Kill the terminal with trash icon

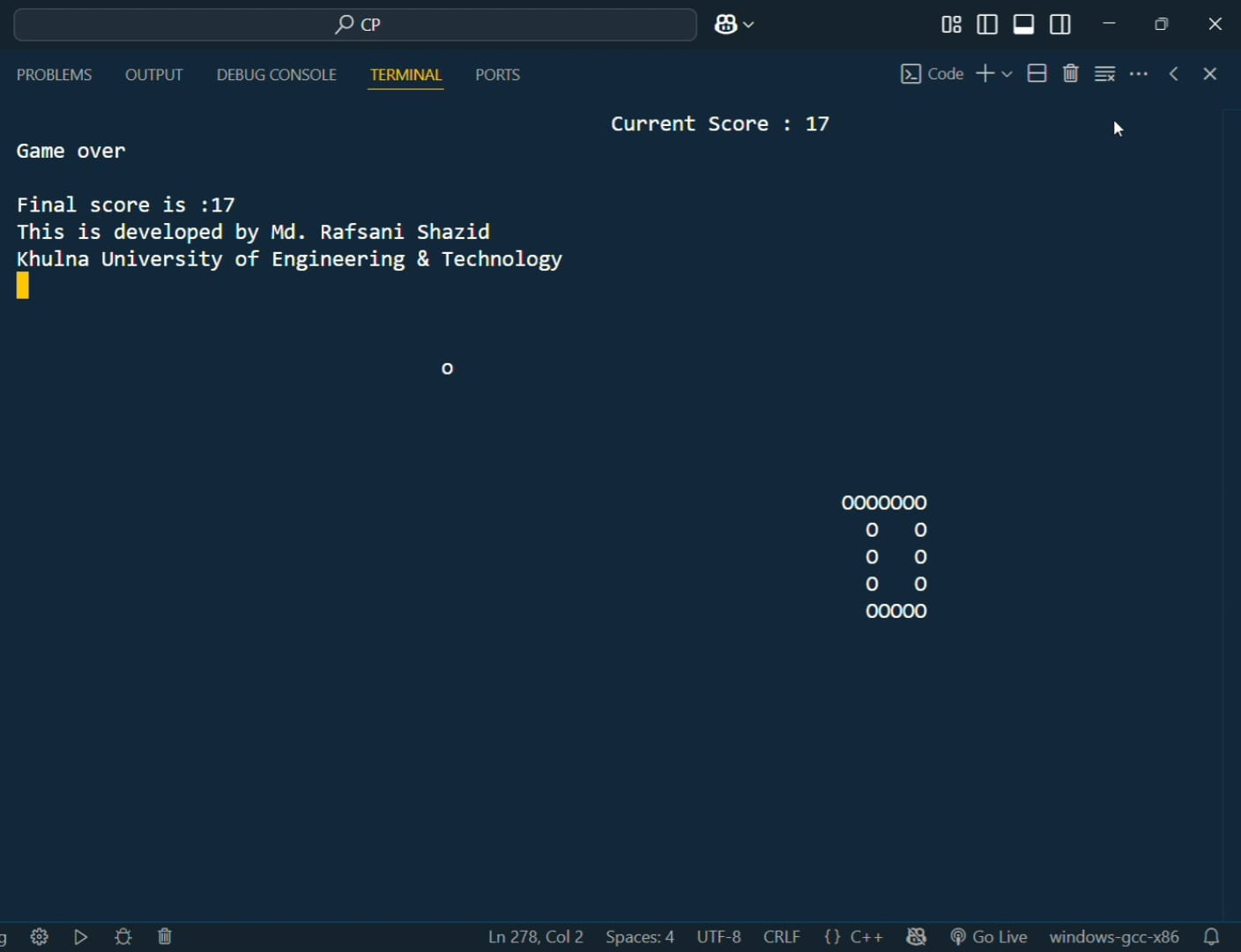1071,74
